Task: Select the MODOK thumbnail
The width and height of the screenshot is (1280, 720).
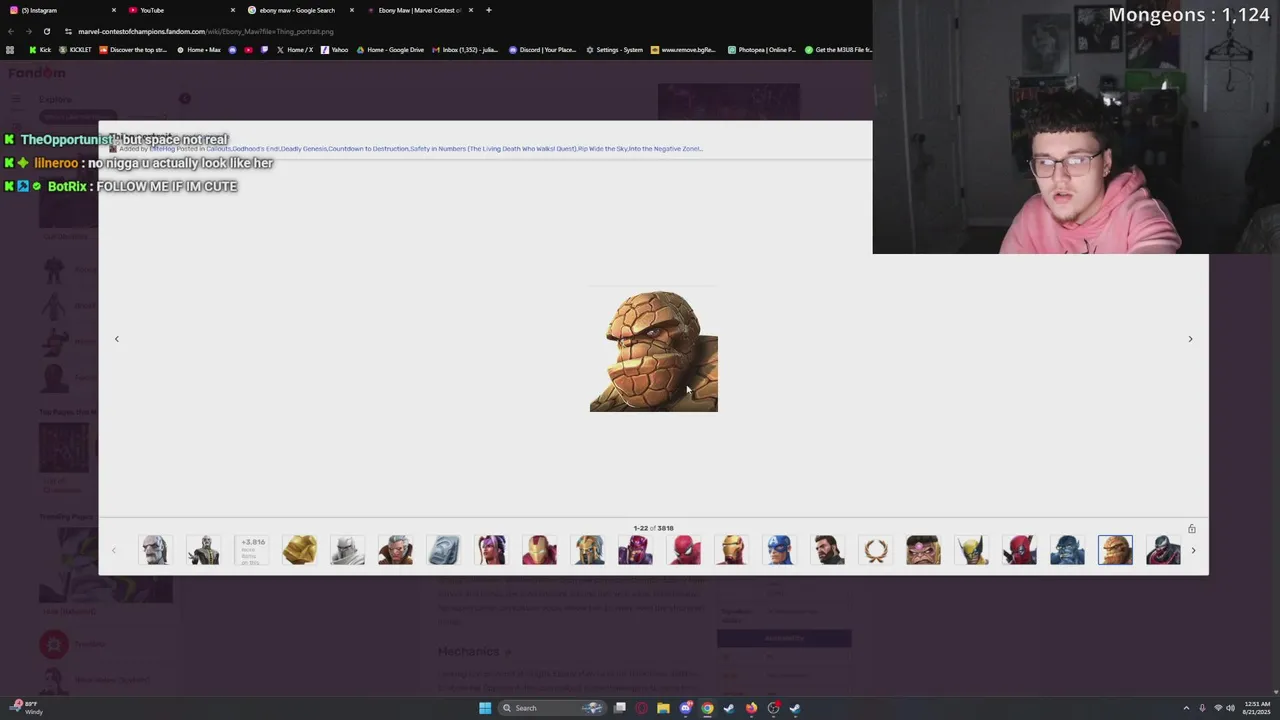Action: 923,550
